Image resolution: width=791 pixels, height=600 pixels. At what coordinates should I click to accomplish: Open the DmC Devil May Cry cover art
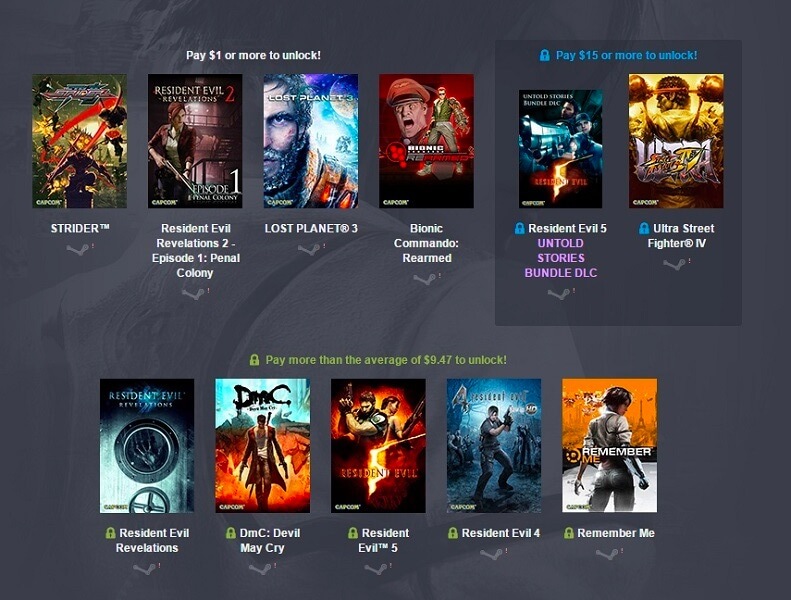[x=262, y=446]
